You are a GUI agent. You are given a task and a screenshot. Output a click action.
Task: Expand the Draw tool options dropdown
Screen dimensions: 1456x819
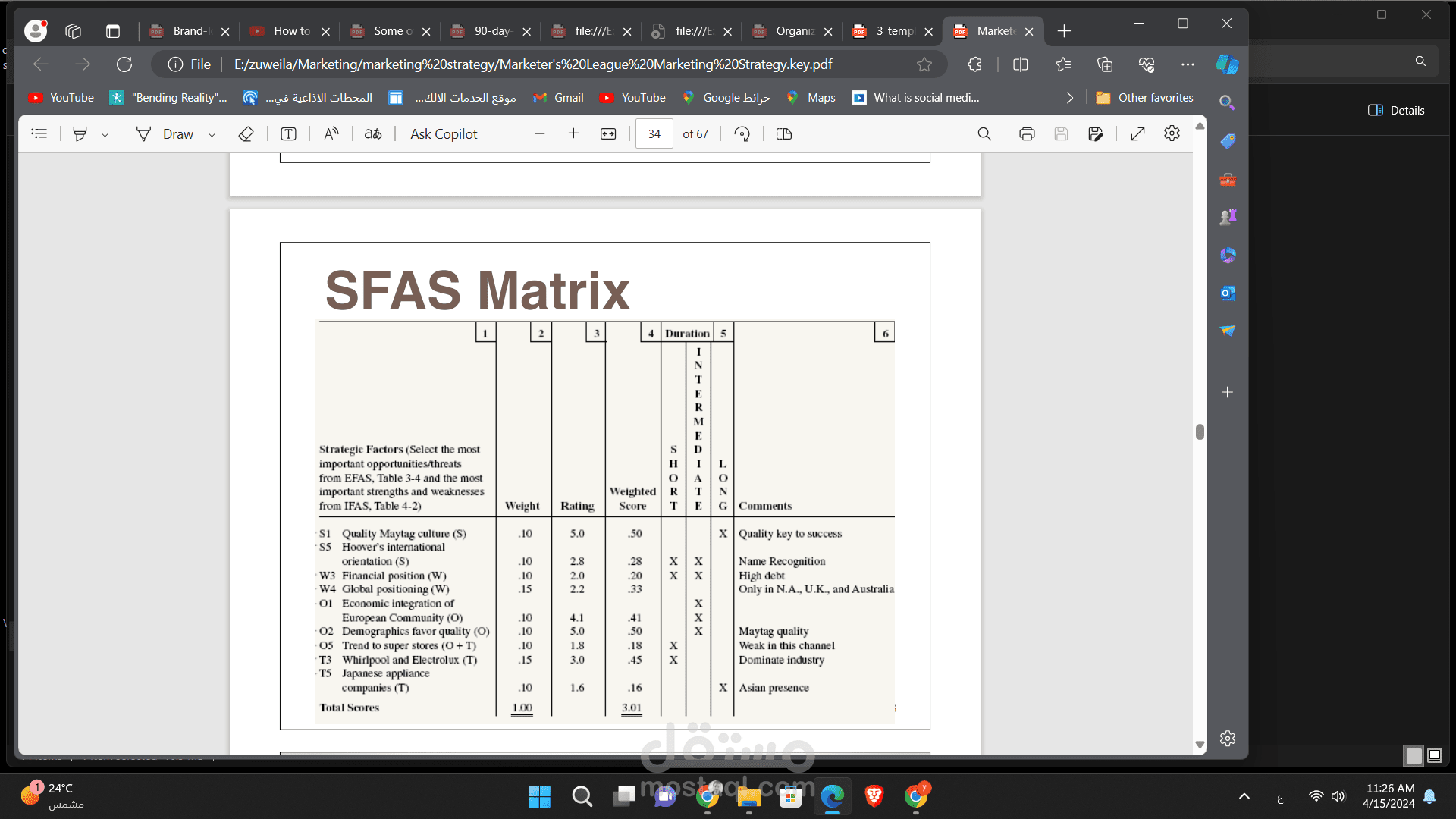(212, 135)
